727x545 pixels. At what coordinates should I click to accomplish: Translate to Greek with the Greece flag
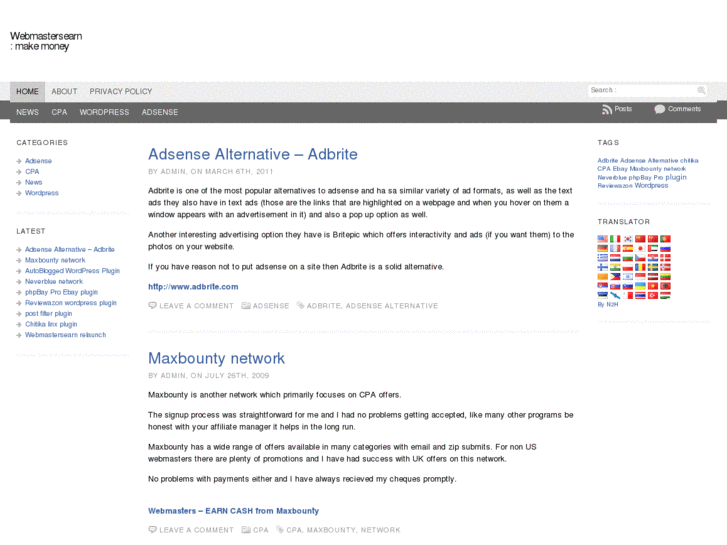603,258
